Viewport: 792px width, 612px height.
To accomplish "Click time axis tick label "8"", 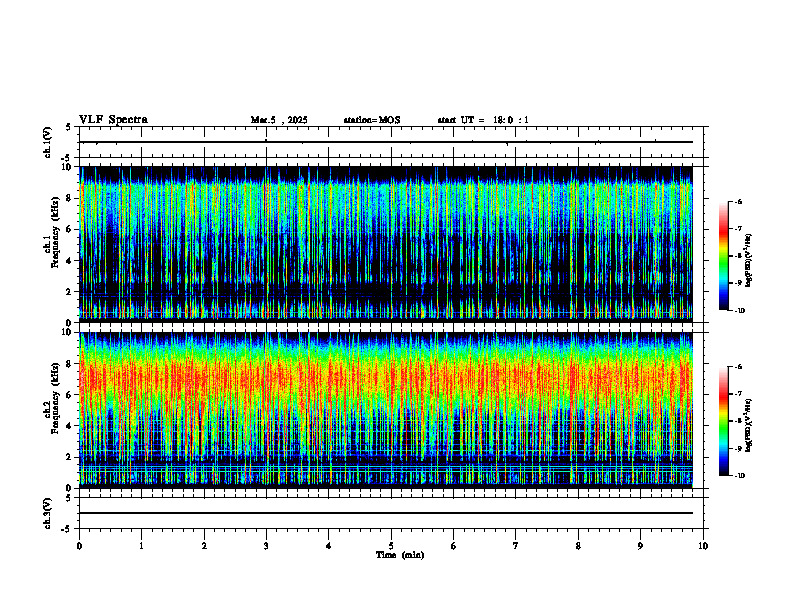I will point(578,546).
